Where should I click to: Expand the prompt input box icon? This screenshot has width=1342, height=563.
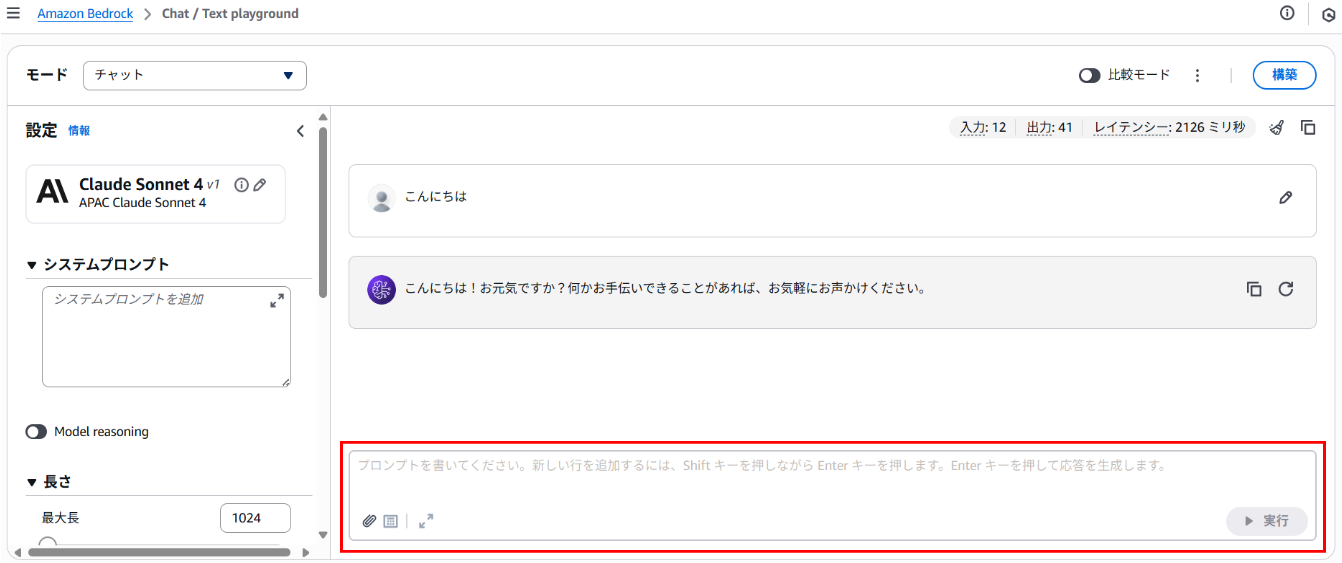click(426, 521)
